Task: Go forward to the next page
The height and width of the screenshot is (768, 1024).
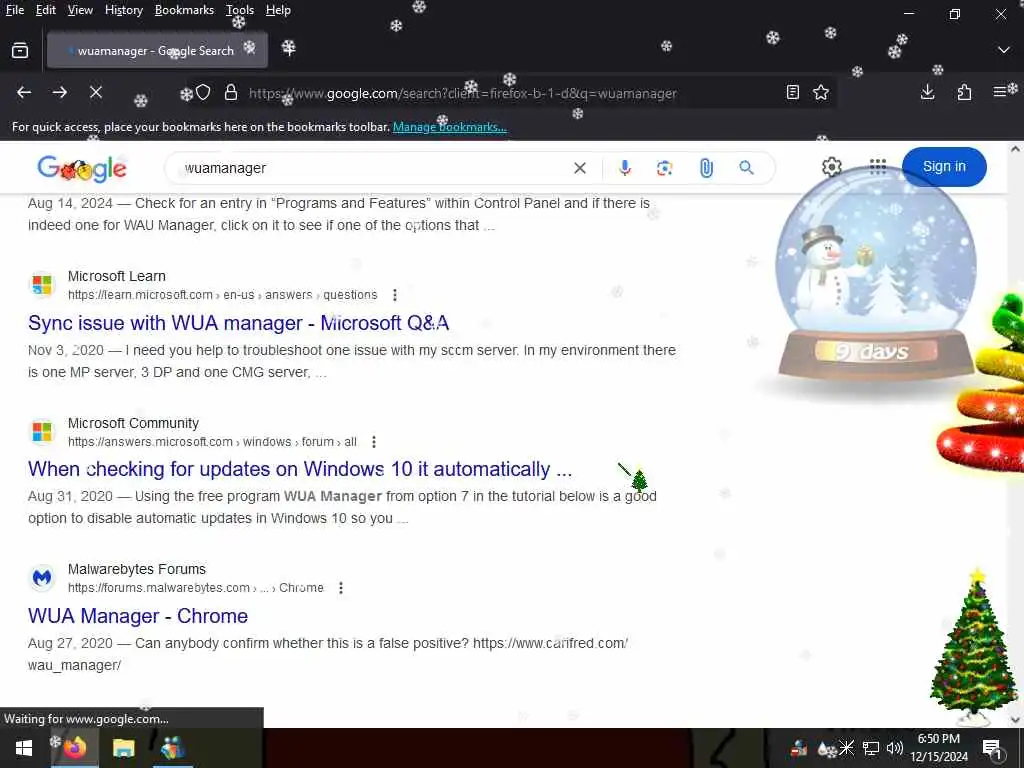Action: tap(59, 93)
